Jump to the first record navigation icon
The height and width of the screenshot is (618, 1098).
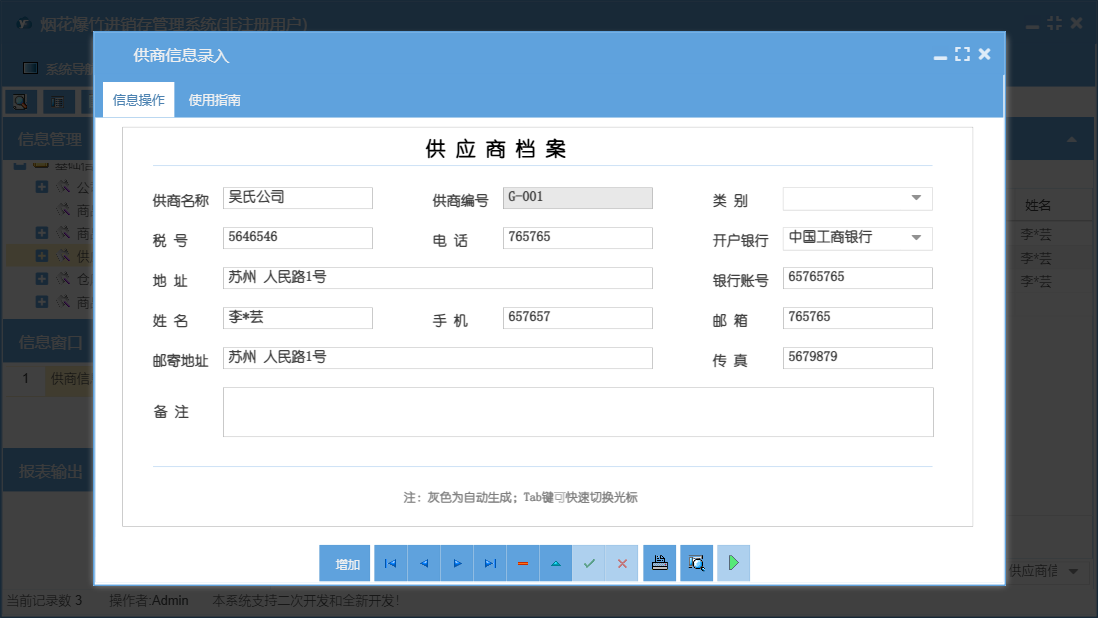coord(390,562)
